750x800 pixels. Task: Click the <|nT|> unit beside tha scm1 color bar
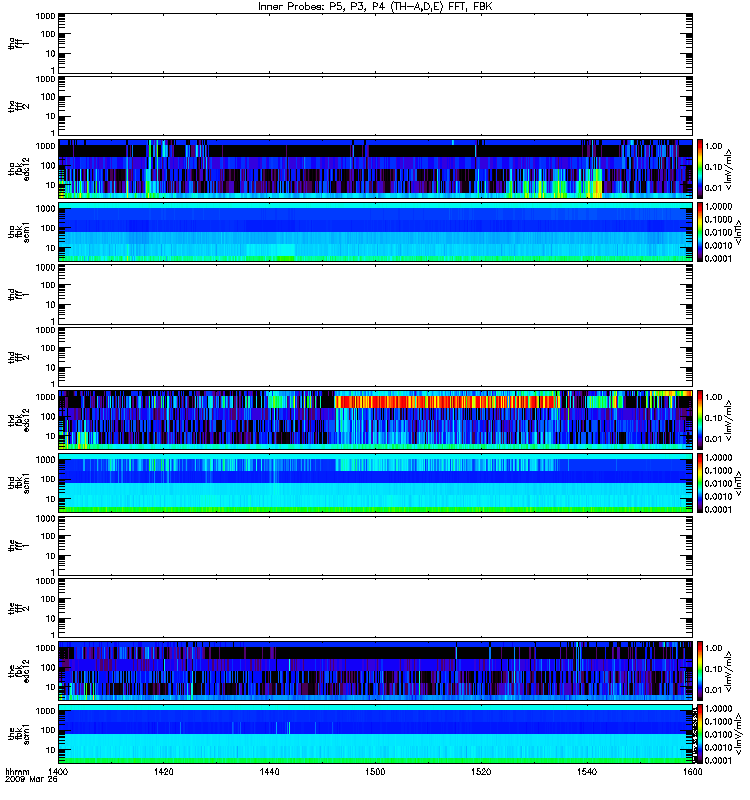tap(737, 232)
